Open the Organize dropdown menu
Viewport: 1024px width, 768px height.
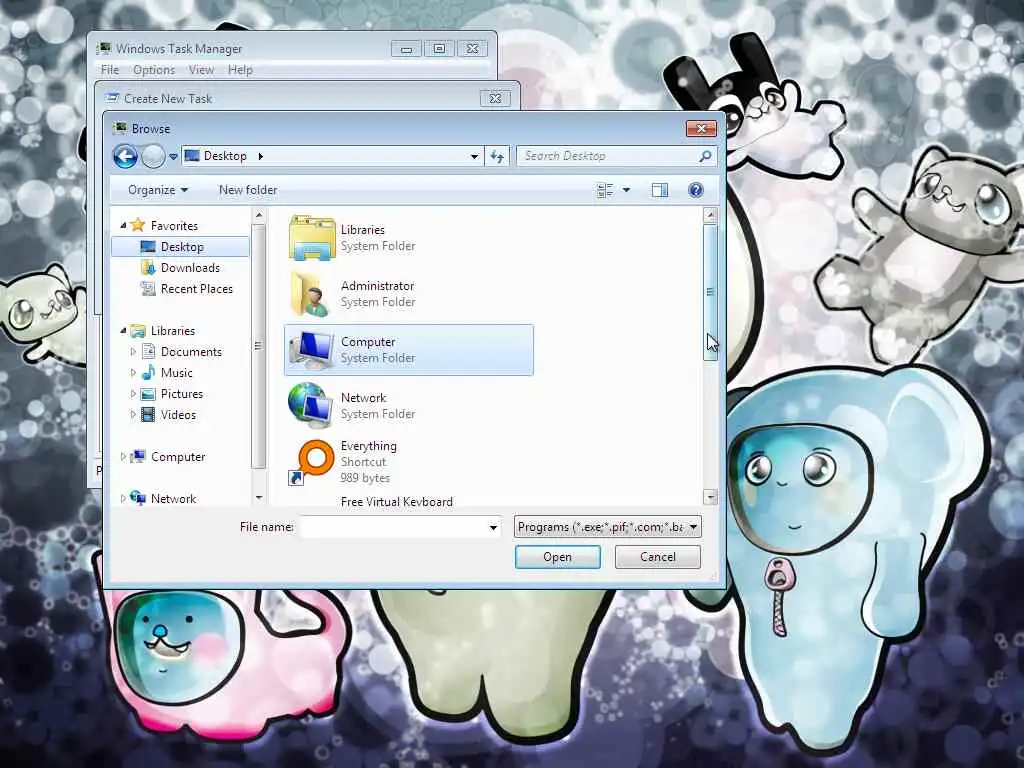(158, 190)
